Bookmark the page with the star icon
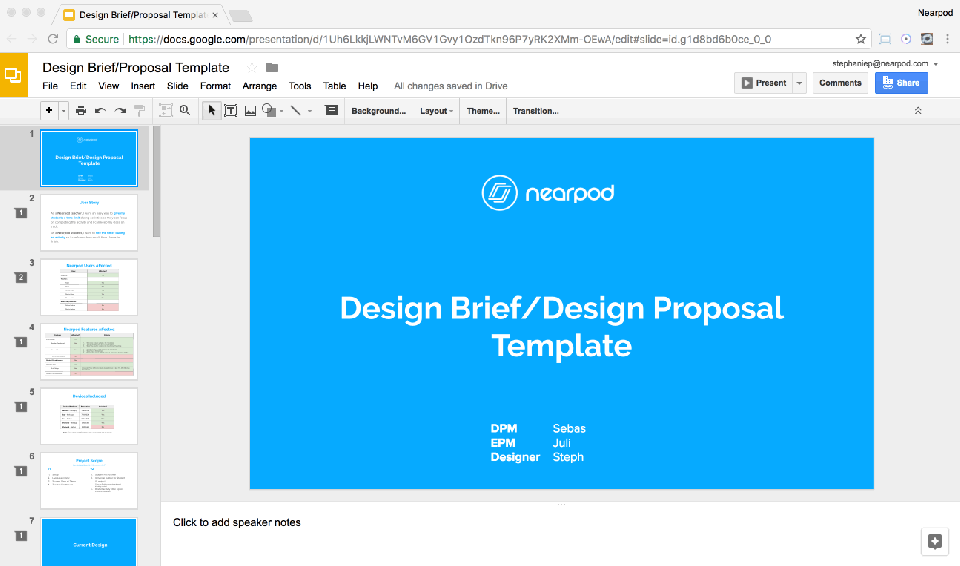Viewport: 960px width, 566px height. (860, 39)
